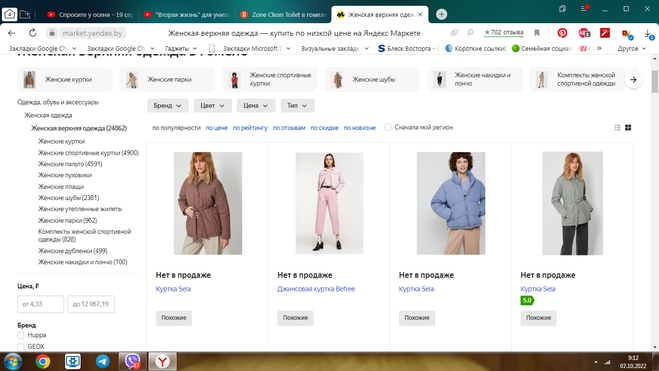
Task: Expand the Гаджеты bookmarks folder
Action: [181, 48]
